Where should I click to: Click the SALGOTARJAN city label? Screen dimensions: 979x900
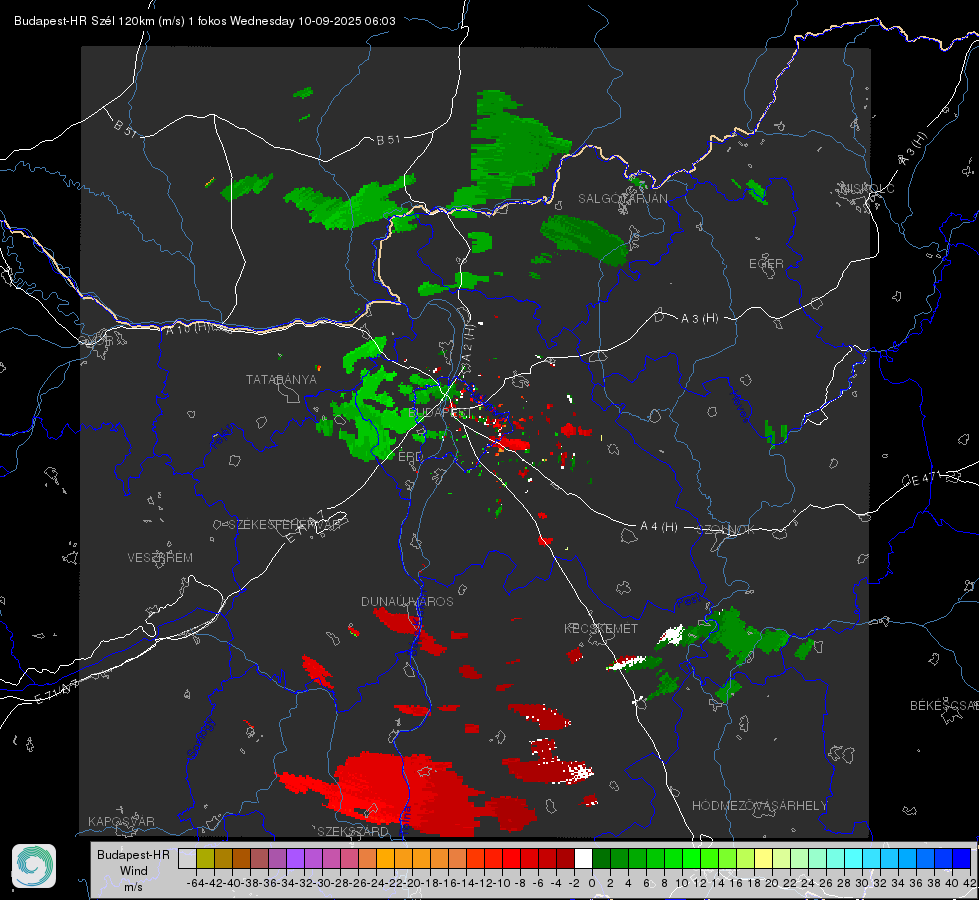[x=622, y=199]
